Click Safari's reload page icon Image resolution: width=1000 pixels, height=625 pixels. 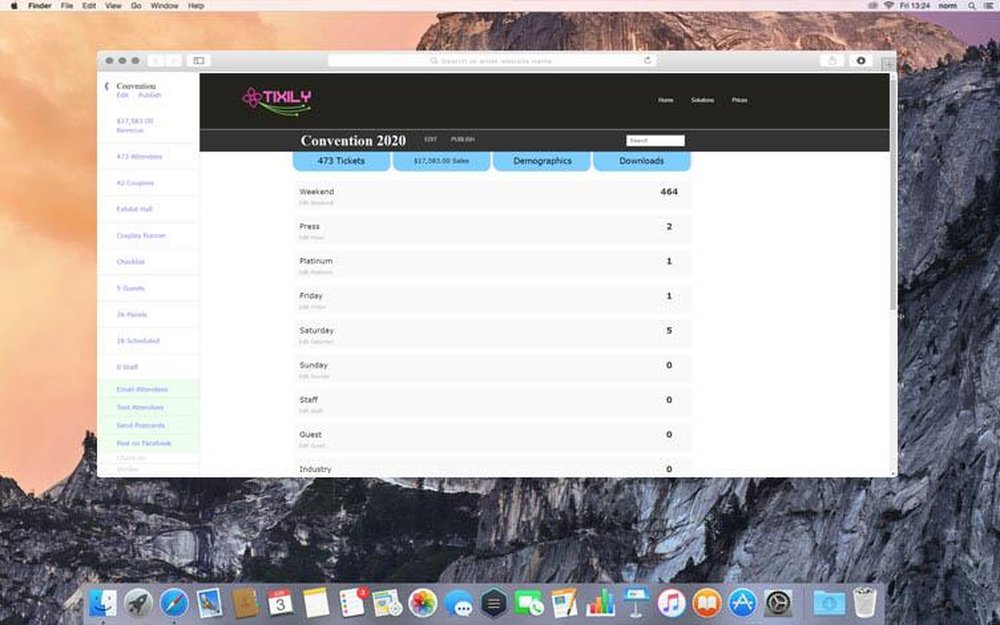click(647, 61)
